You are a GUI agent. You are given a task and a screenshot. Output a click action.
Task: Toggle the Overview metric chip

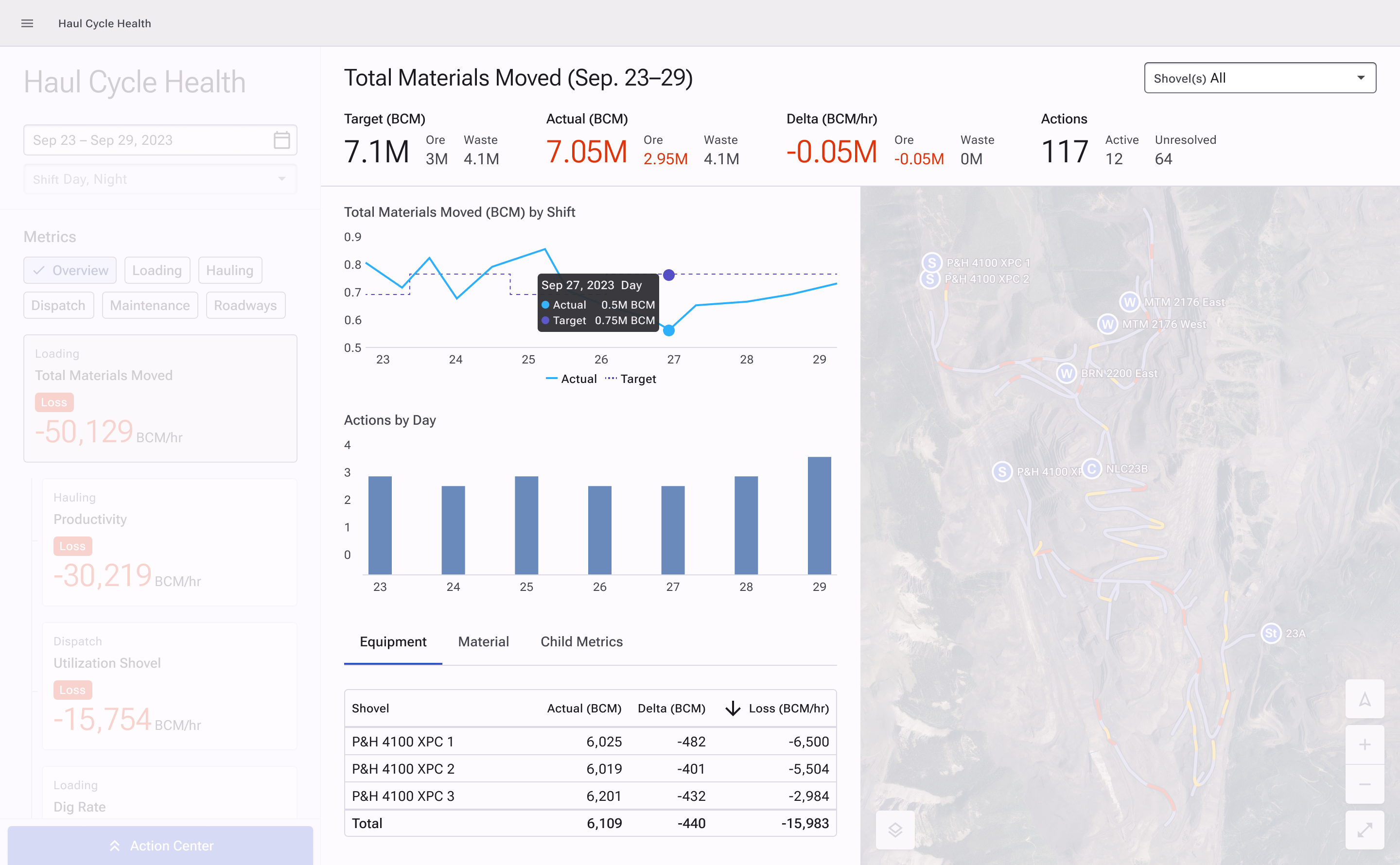pyautogui.click(x=70, y=270)
